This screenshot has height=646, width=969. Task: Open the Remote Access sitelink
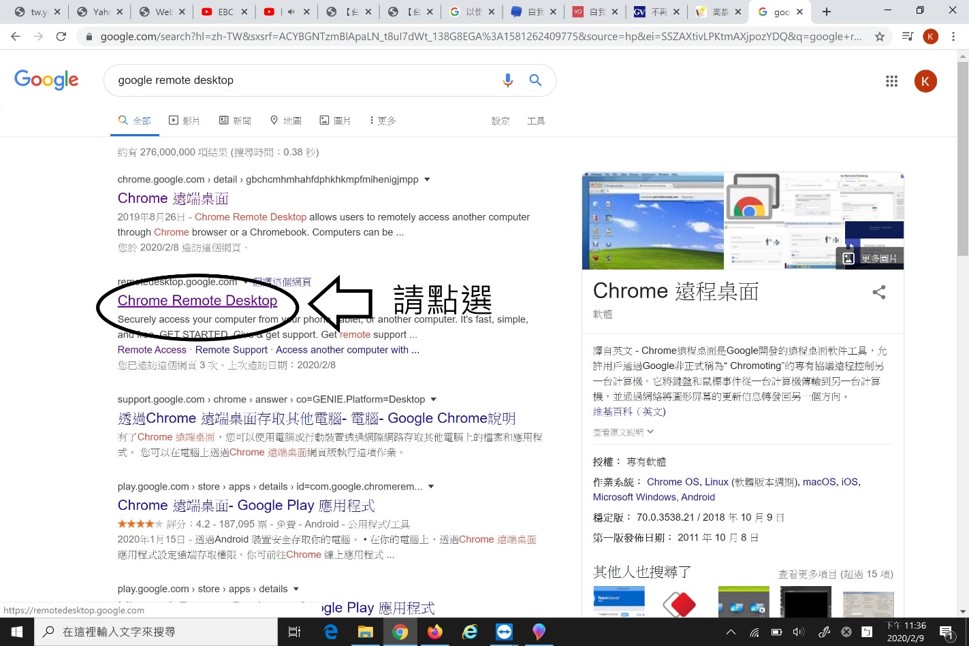click(151, 350)
